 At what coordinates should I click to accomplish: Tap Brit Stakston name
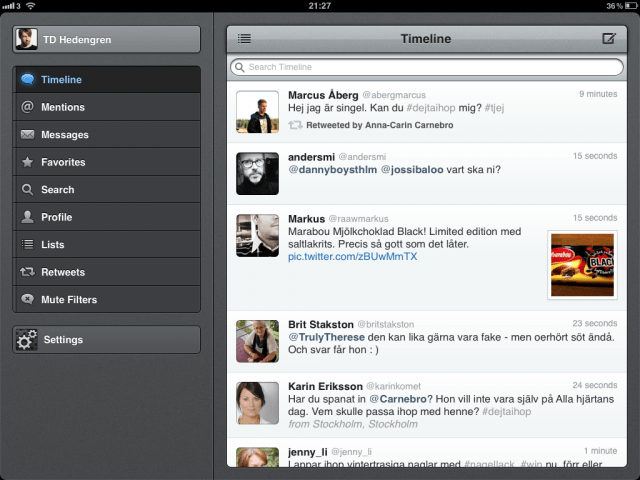[x=321, y=324]
